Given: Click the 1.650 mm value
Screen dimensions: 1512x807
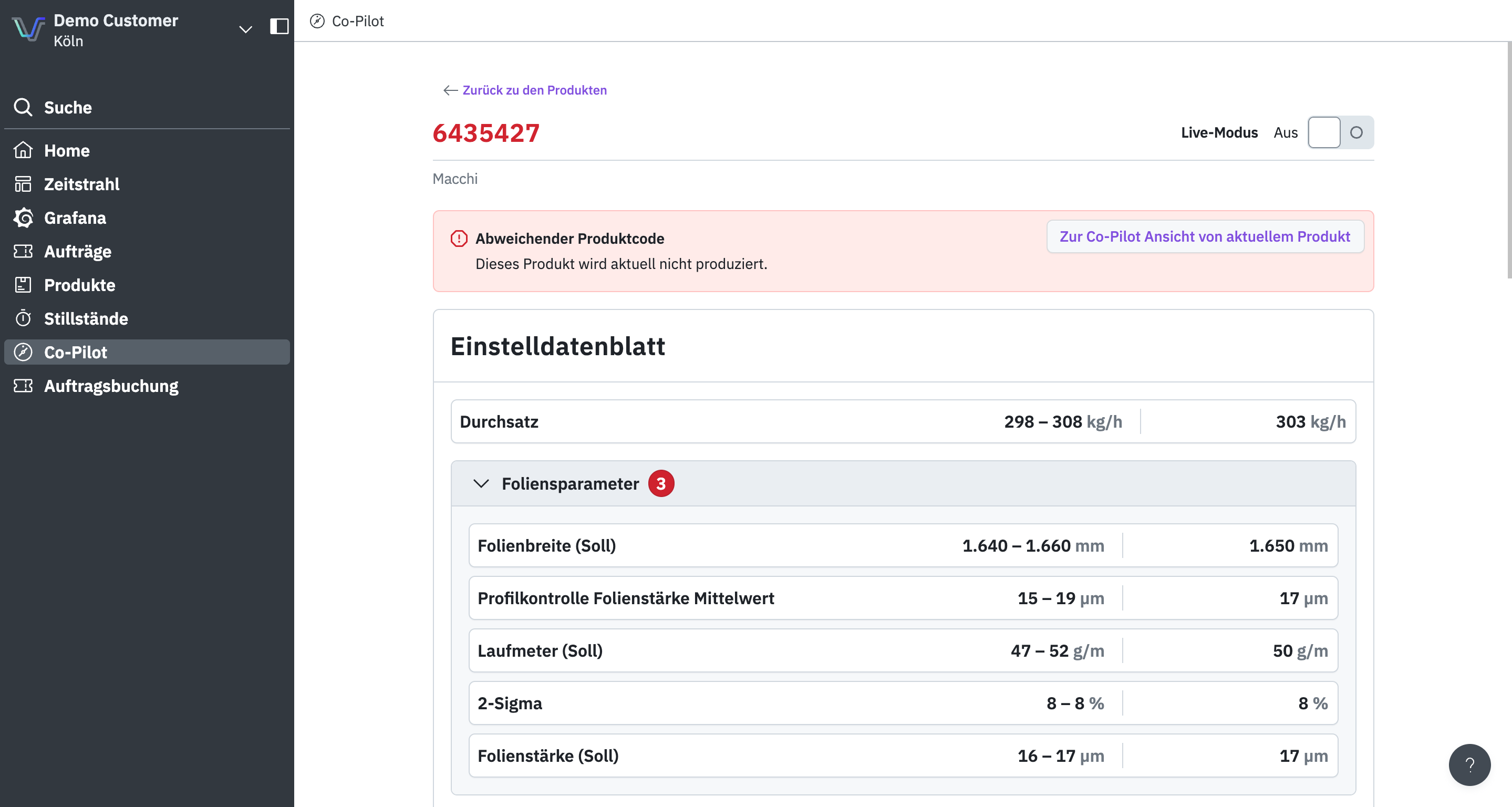Looking at the screenshot, I should tap(1288, 545).
